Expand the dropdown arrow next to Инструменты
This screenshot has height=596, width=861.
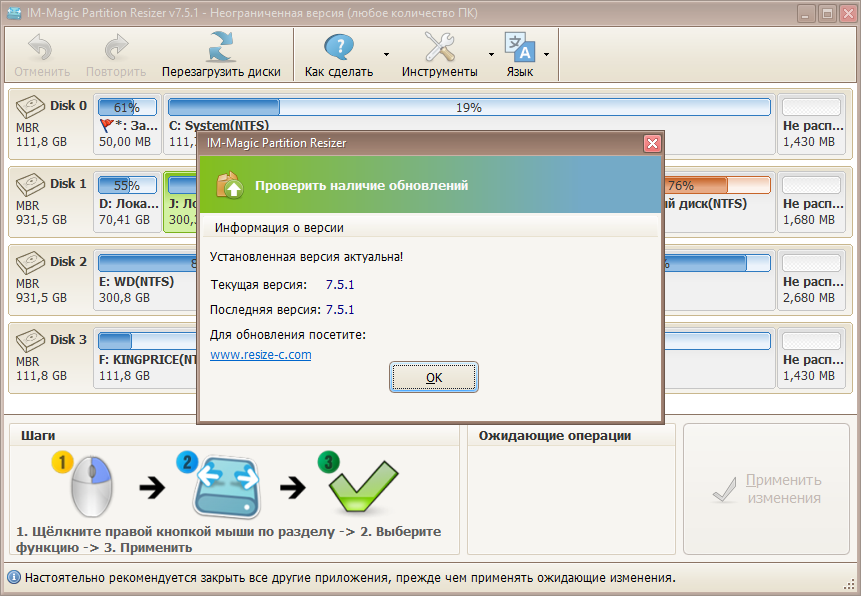click(491, 54)
